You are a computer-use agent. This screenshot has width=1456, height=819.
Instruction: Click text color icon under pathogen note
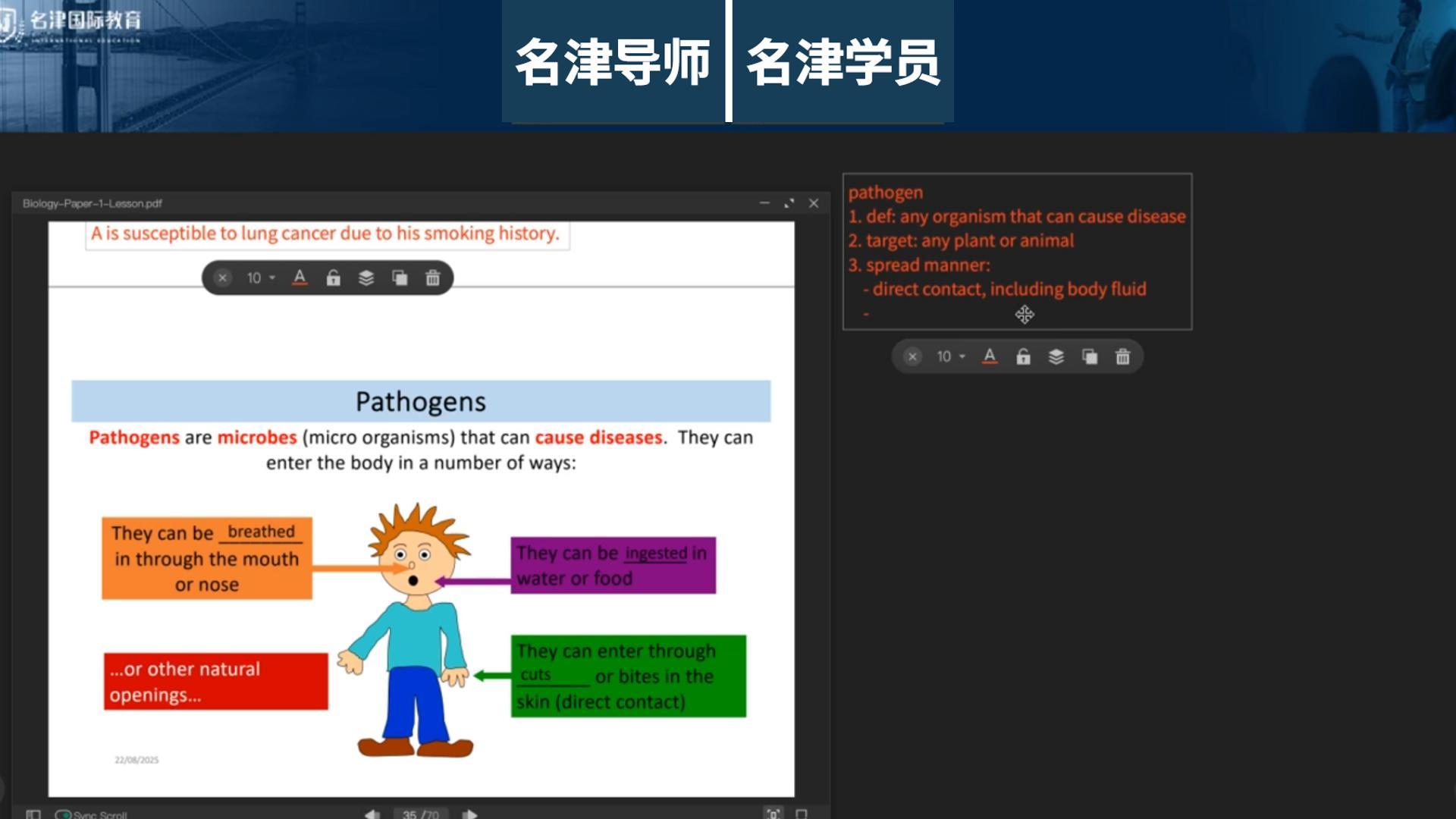point(990,356)
